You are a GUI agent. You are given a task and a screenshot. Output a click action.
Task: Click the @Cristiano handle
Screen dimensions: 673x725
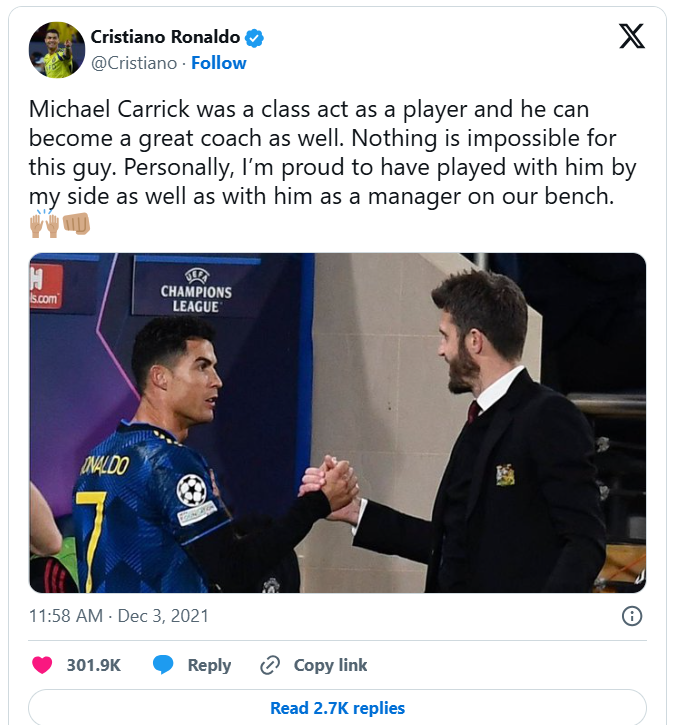pos(134,63)
